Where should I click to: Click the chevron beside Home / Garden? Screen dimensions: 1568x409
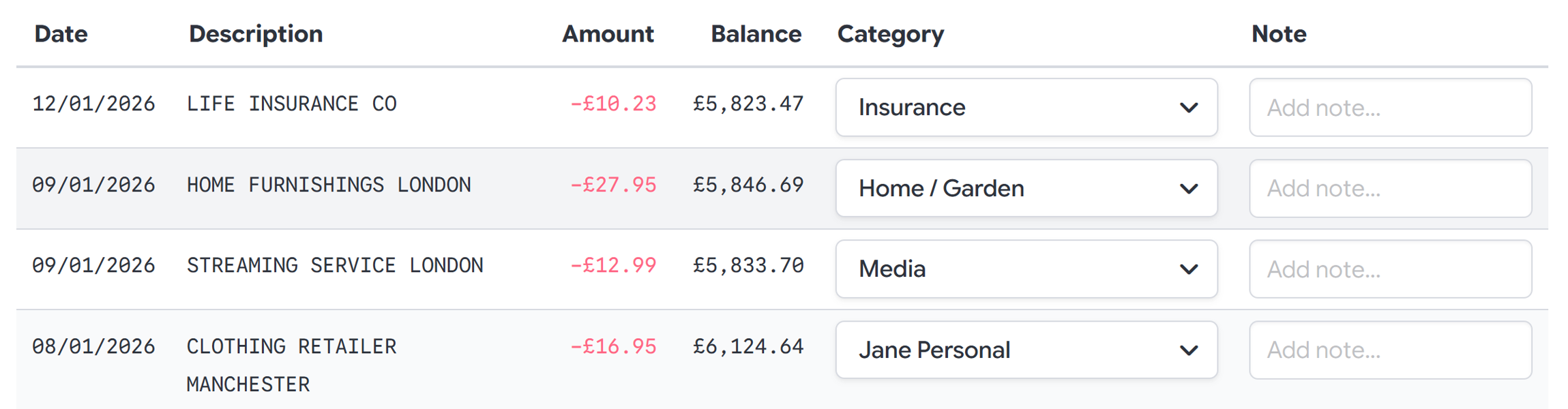[x=1188, y=188]
